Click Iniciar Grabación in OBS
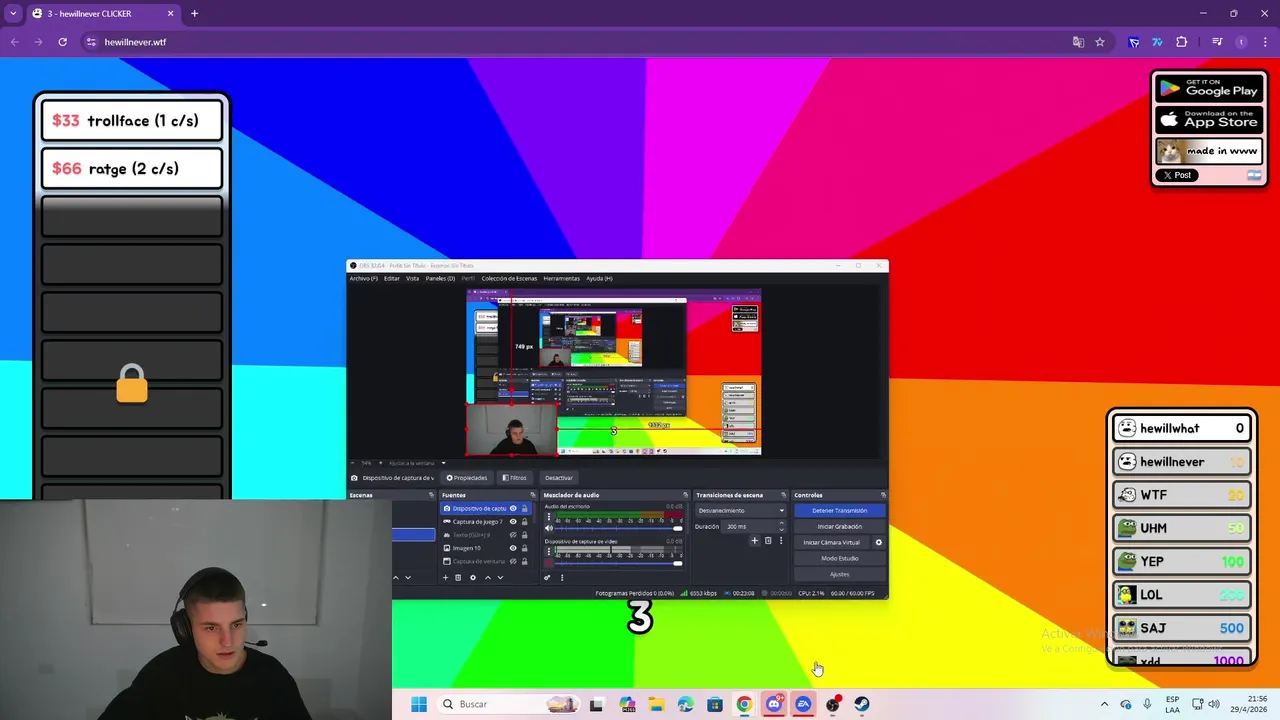Image resolution: width=1280 pixels, height=720 pixels. 840,527
